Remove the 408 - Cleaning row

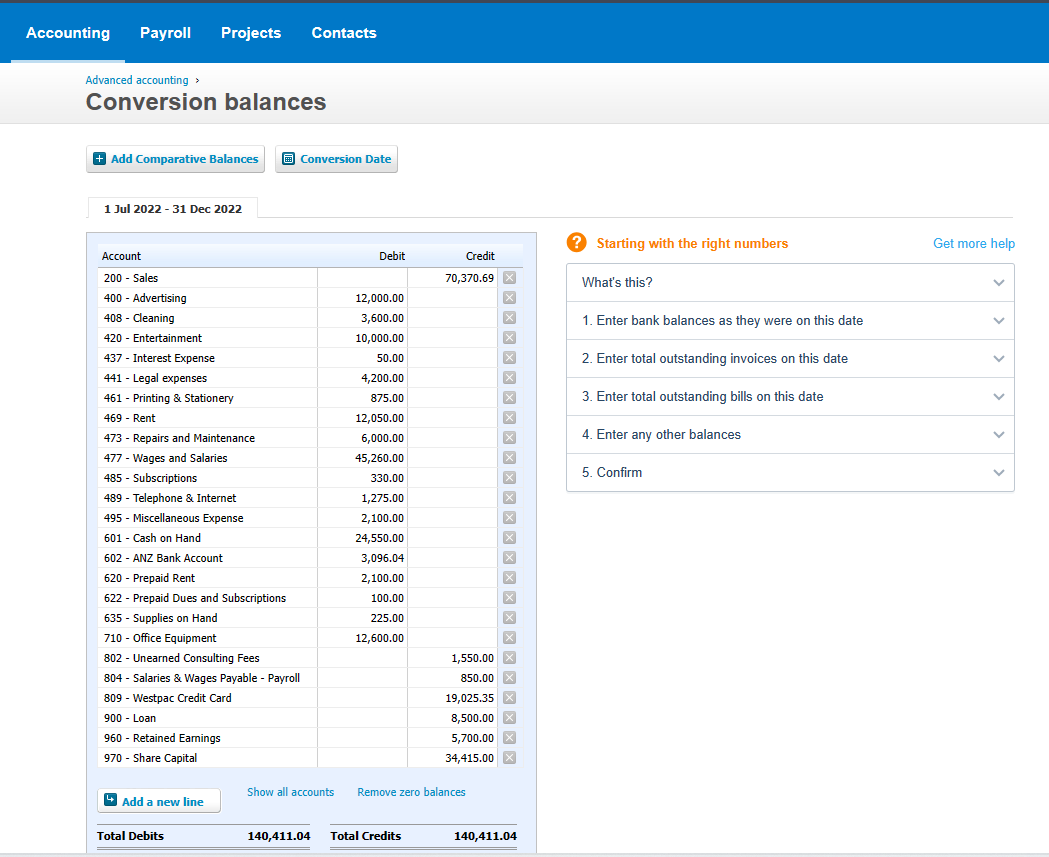509,318
